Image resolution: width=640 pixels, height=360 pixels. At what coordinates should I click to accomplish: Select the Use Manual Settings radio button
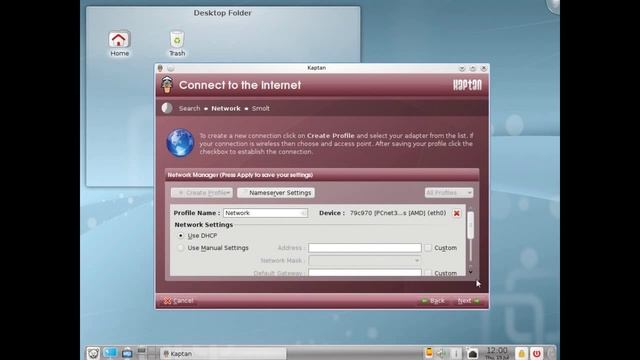[x=180, y=248]
